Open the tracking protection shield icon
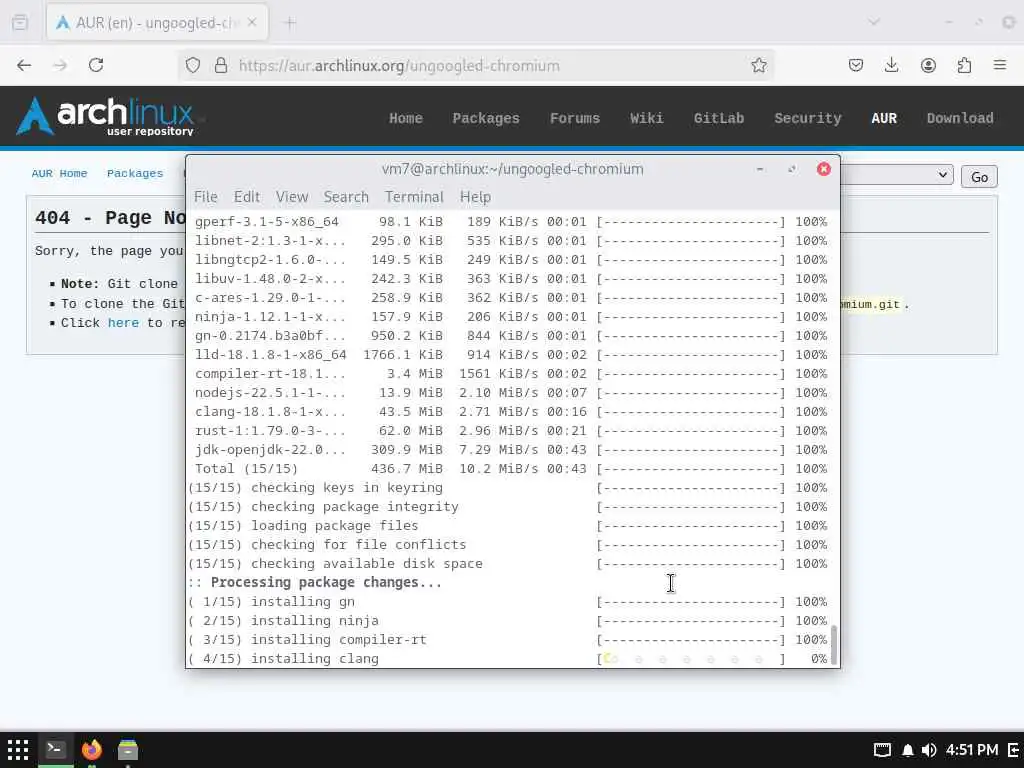This screenshot has width=1024, height=768. tap(193, 65)
